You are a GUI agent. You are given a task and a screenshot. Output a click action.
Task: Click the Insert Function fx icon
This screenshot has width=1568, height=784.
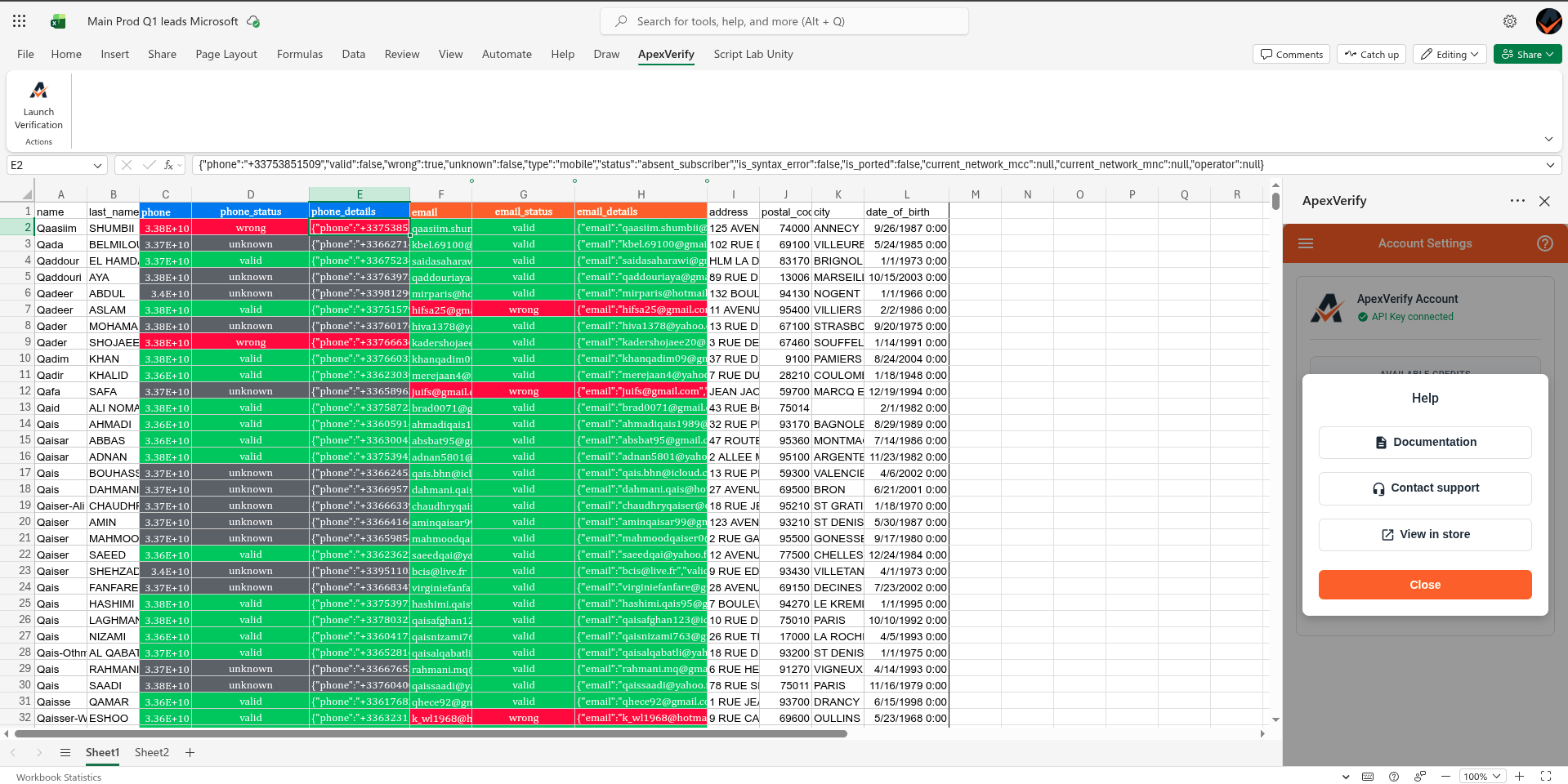[169, 164]
